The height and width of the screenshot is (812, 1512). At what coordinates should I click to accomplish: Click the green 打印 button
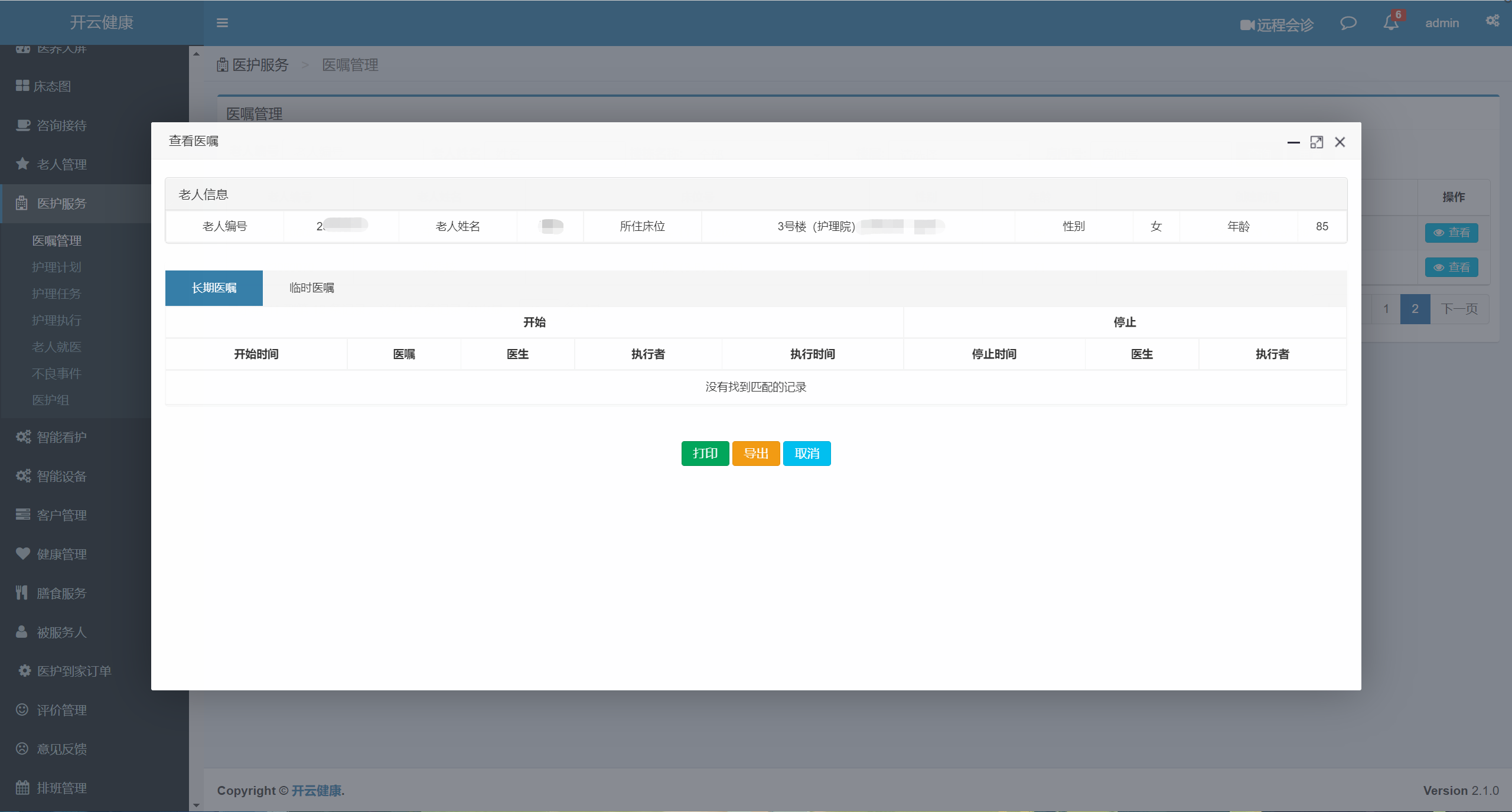pyautogui.click(x=705, y=454)
